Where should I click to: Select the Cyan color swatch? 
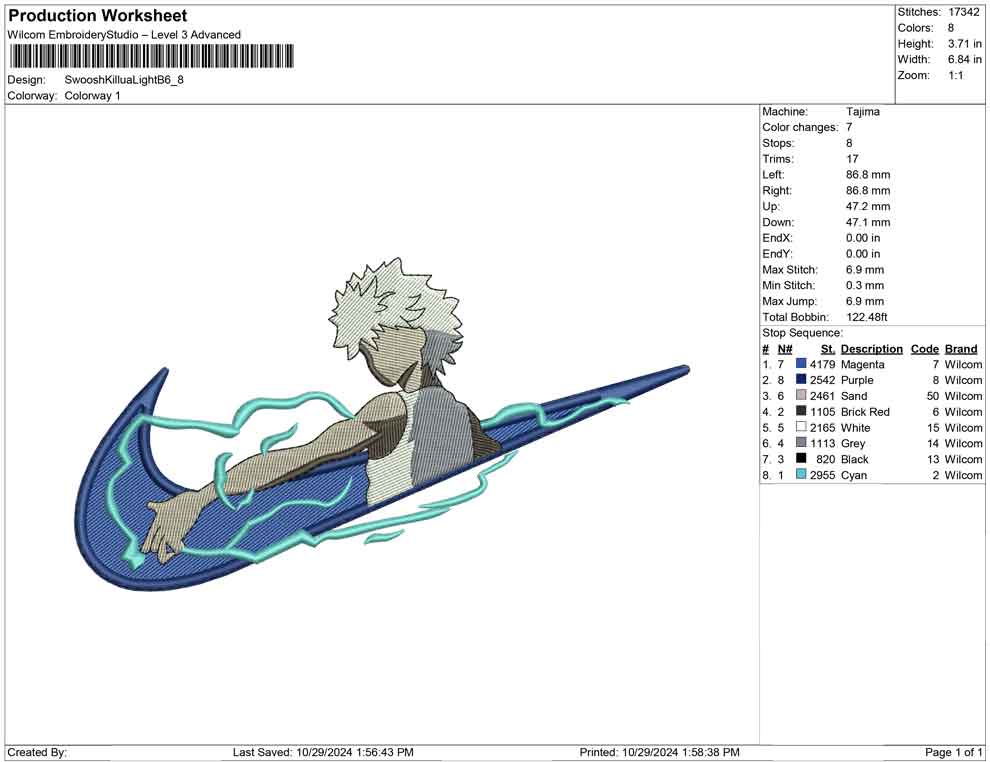[x=801, y=474]
